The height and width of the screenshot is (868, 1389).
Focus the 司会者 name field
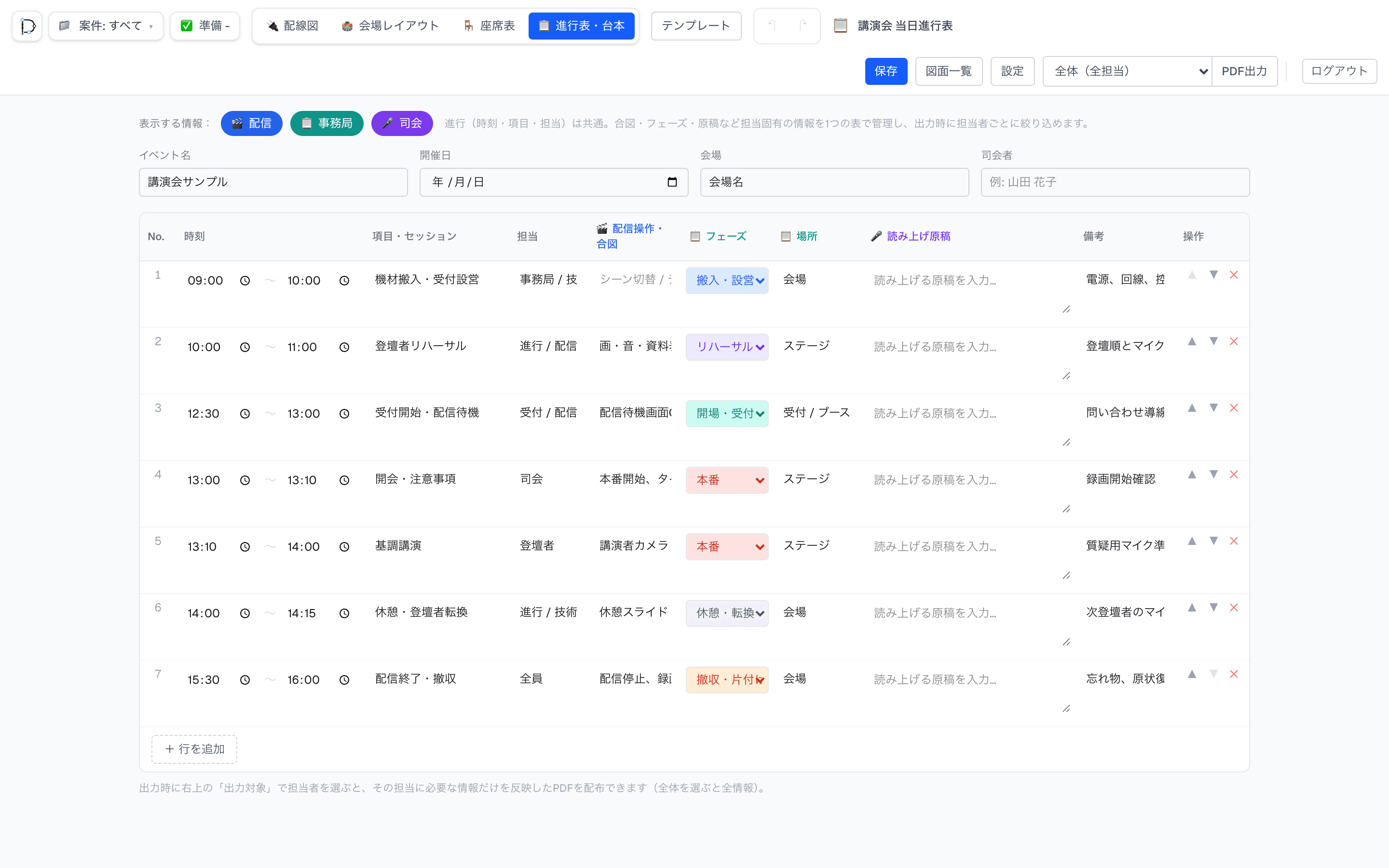pos(1115,182)
